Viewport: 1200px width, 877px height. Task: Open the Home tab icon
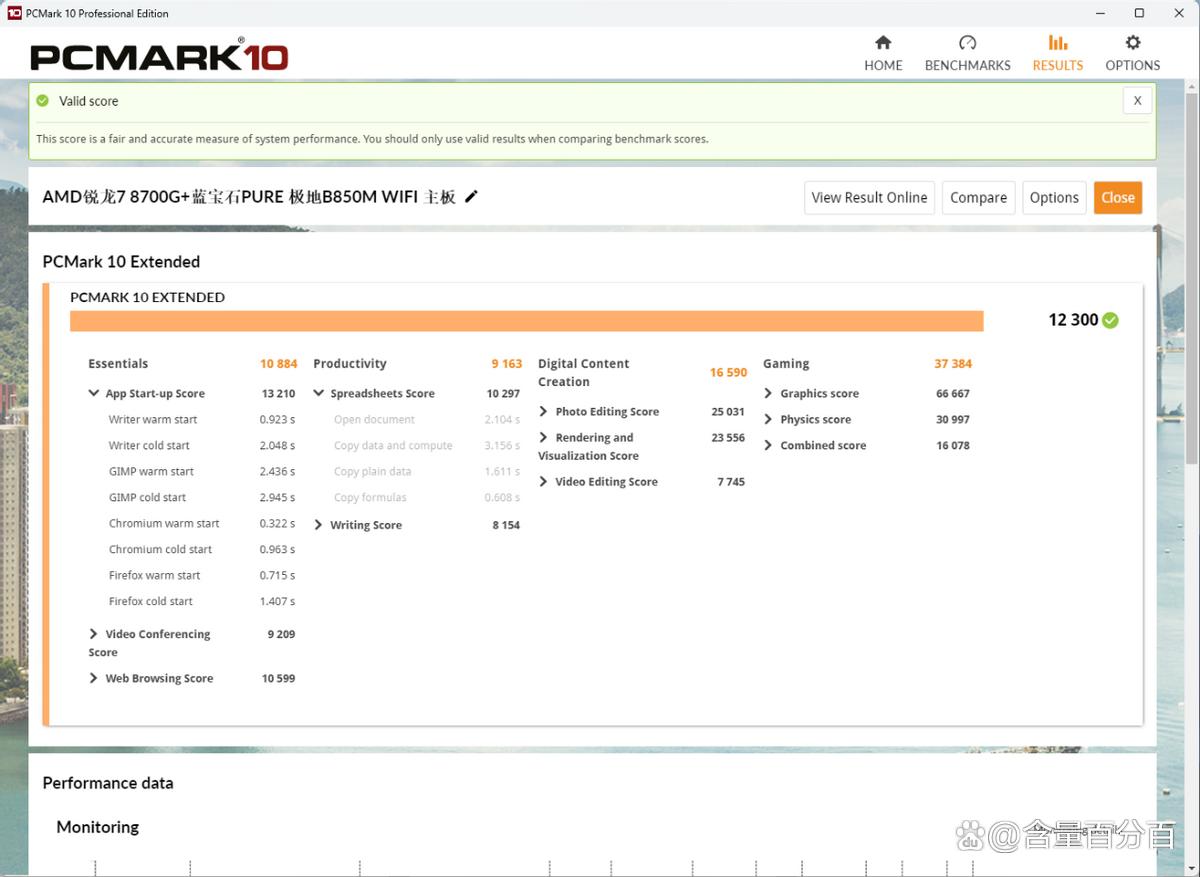coord(883,42)
